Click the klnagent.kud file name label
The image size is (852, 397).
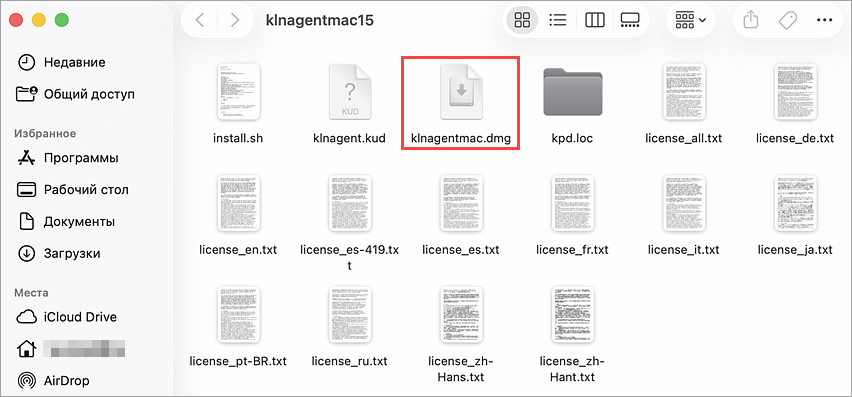[349, 138]
